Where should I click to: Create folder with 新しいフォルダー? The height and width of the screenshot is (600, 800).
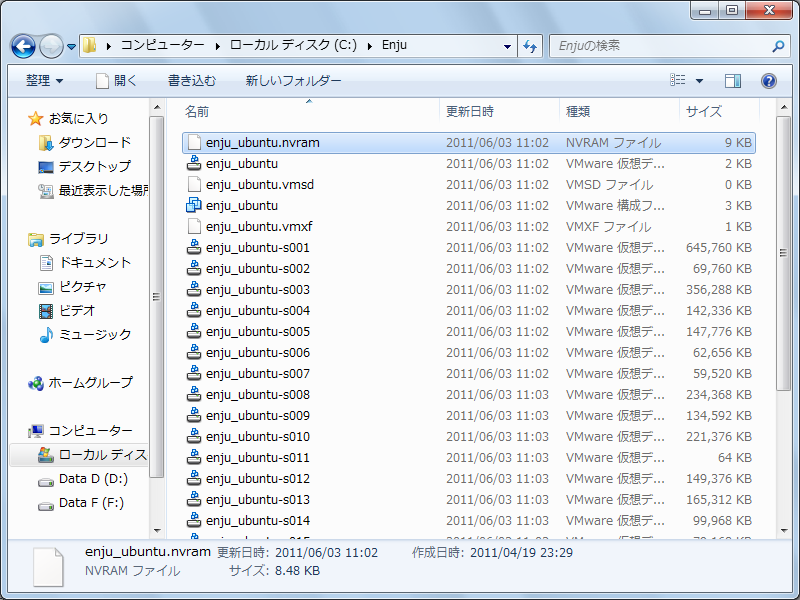coord(293,81)
